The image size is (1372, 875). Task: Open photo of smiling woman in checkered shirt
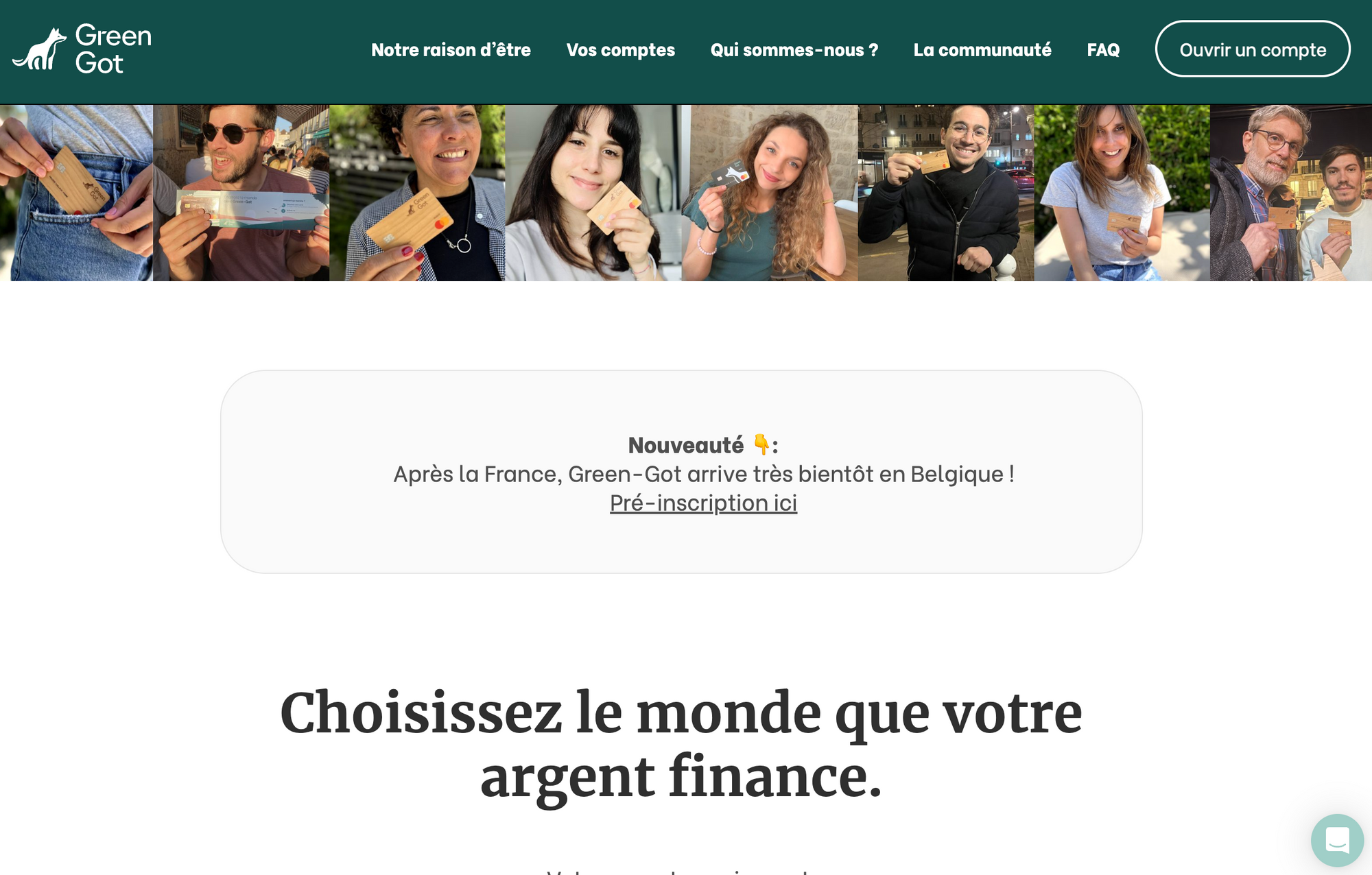[x=417, y=193]
